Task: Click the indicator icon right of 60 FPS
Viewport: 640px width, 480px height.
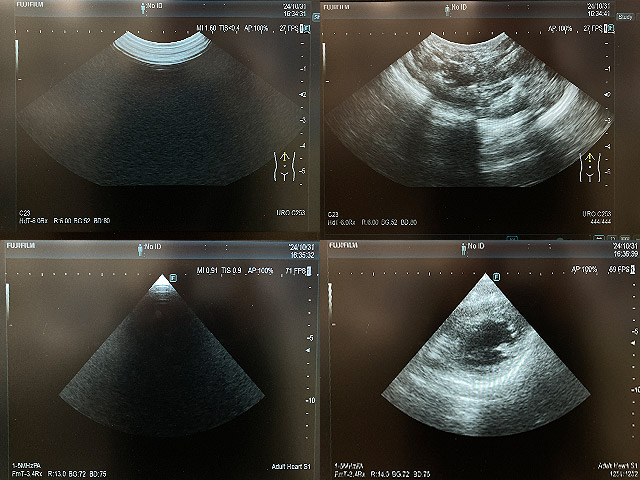Action: [x=633, y=269]
